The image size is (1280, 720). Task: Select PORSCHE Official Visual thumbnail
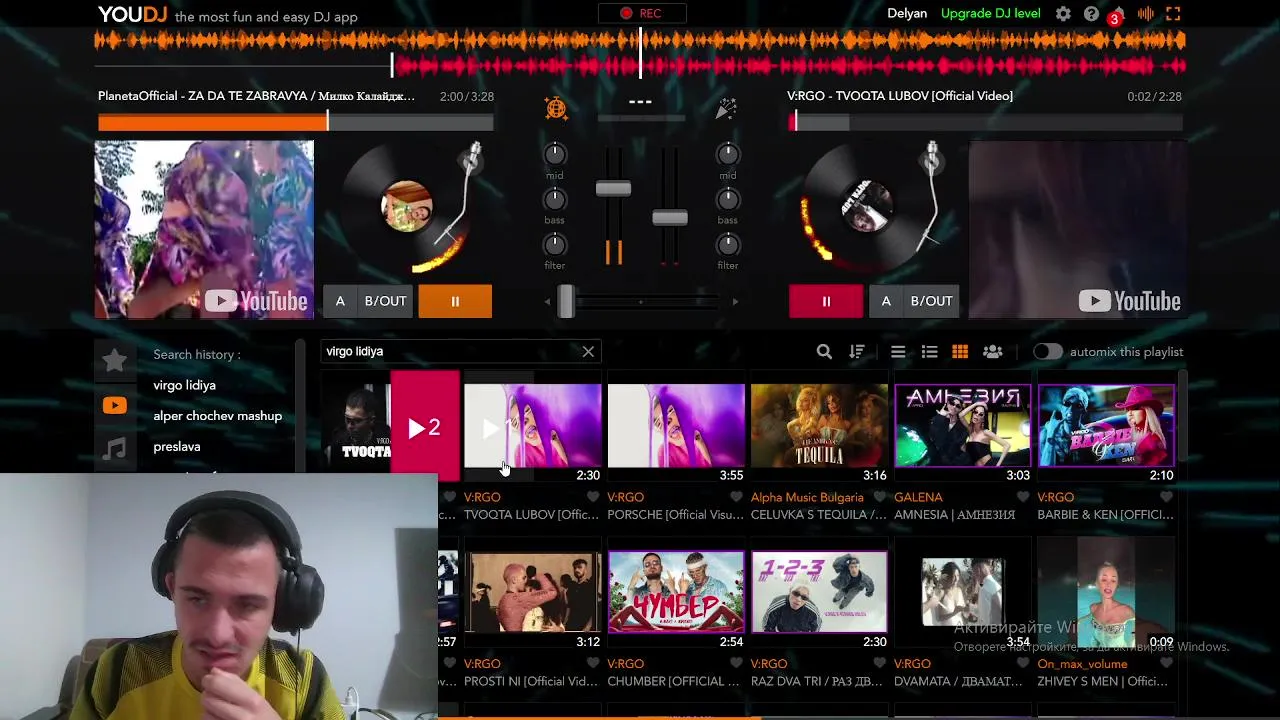(676, 425)
